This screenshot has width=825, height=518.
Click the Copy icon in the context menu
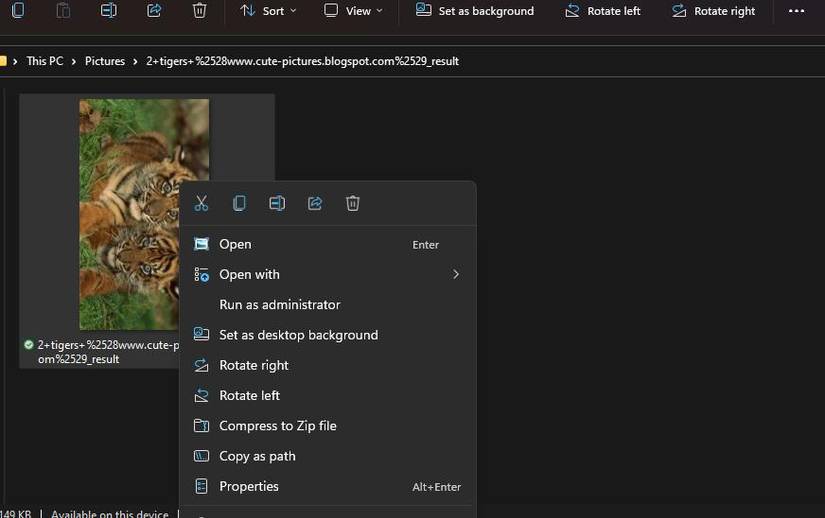pyautogui.click(x=239, y=203)
